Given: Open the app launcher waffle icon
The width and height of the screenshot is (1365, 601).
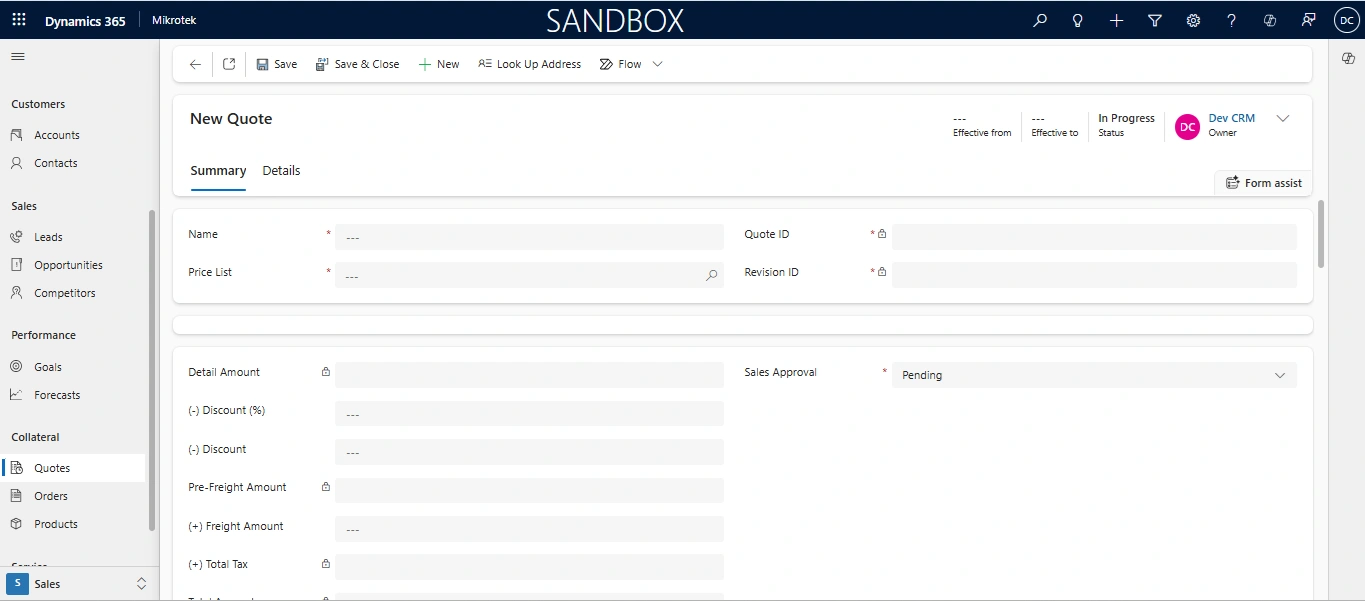Looking at the screenshot, I should [19, 20].
